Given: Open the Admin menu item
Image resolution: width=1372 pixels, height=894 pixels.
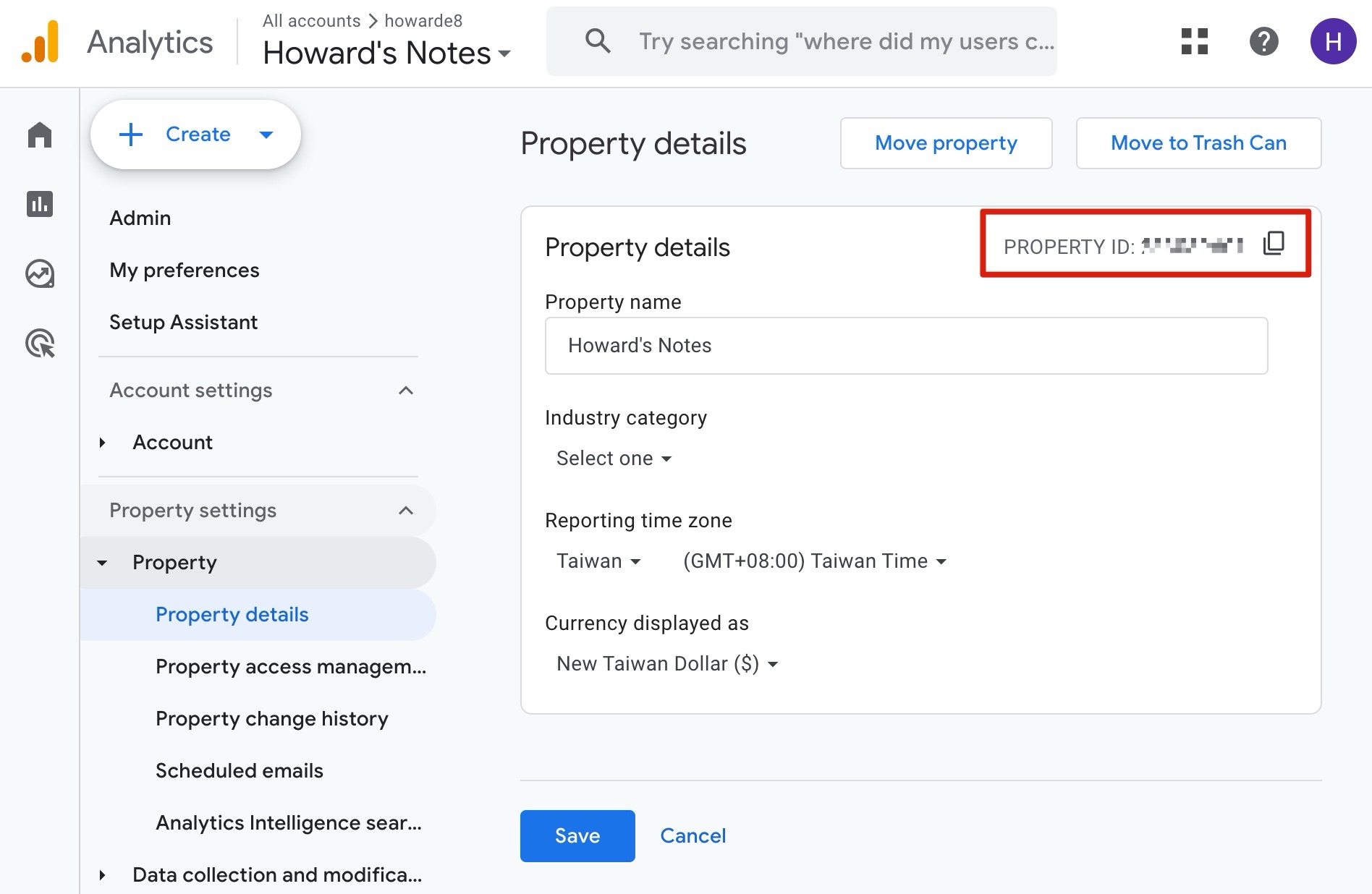Looking at the screenshot, I should (x=140, y=218).
